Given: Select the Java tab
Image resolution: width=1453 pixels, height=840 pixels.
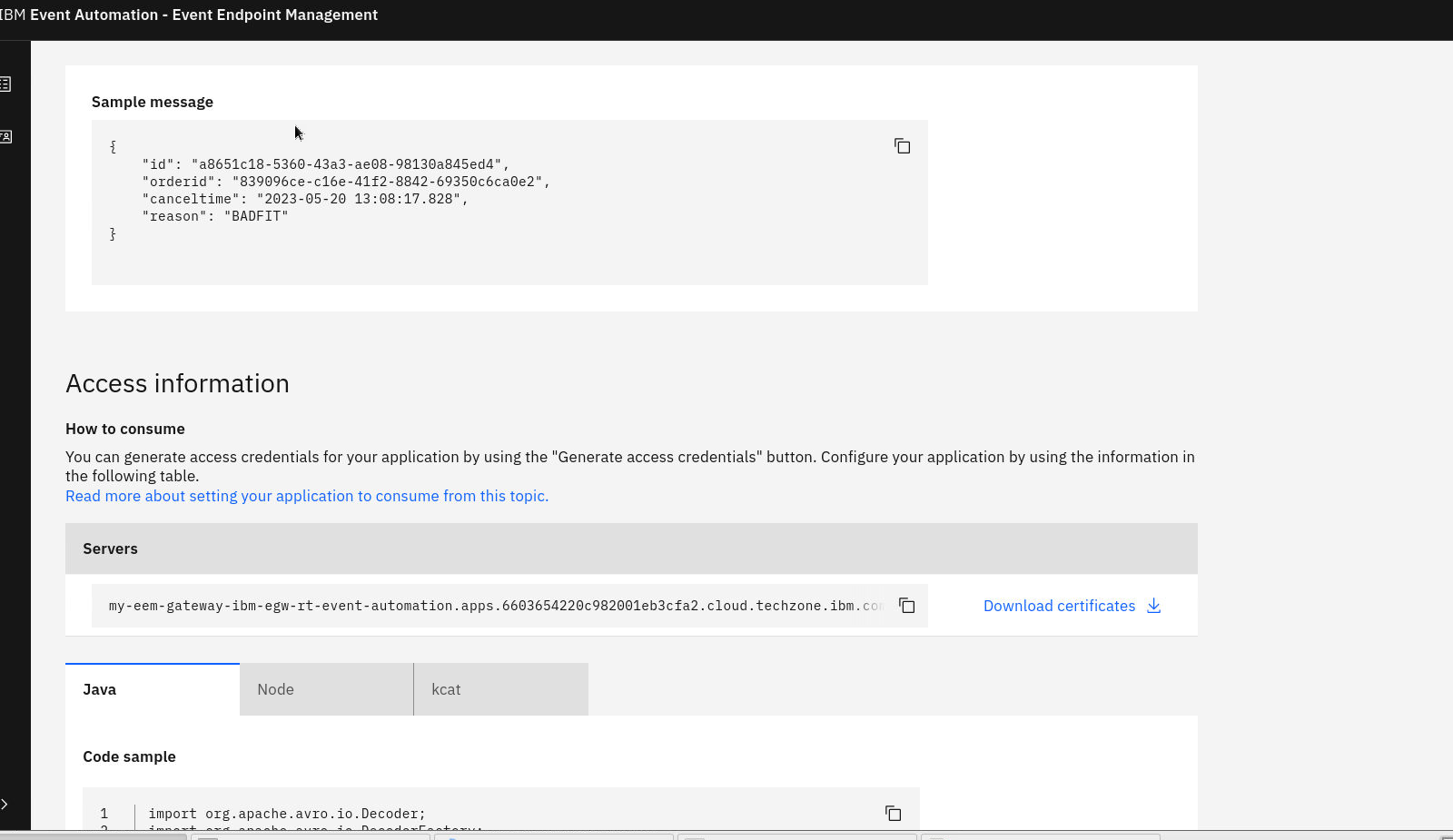Looking at the screenshot, I should 152,689.
